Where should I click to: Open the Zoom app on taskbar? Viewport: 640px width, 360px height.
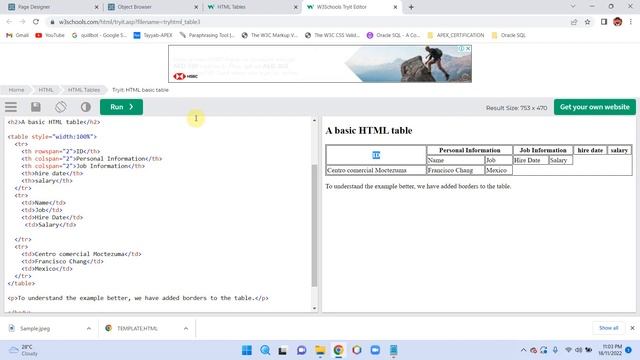point(375,350)
